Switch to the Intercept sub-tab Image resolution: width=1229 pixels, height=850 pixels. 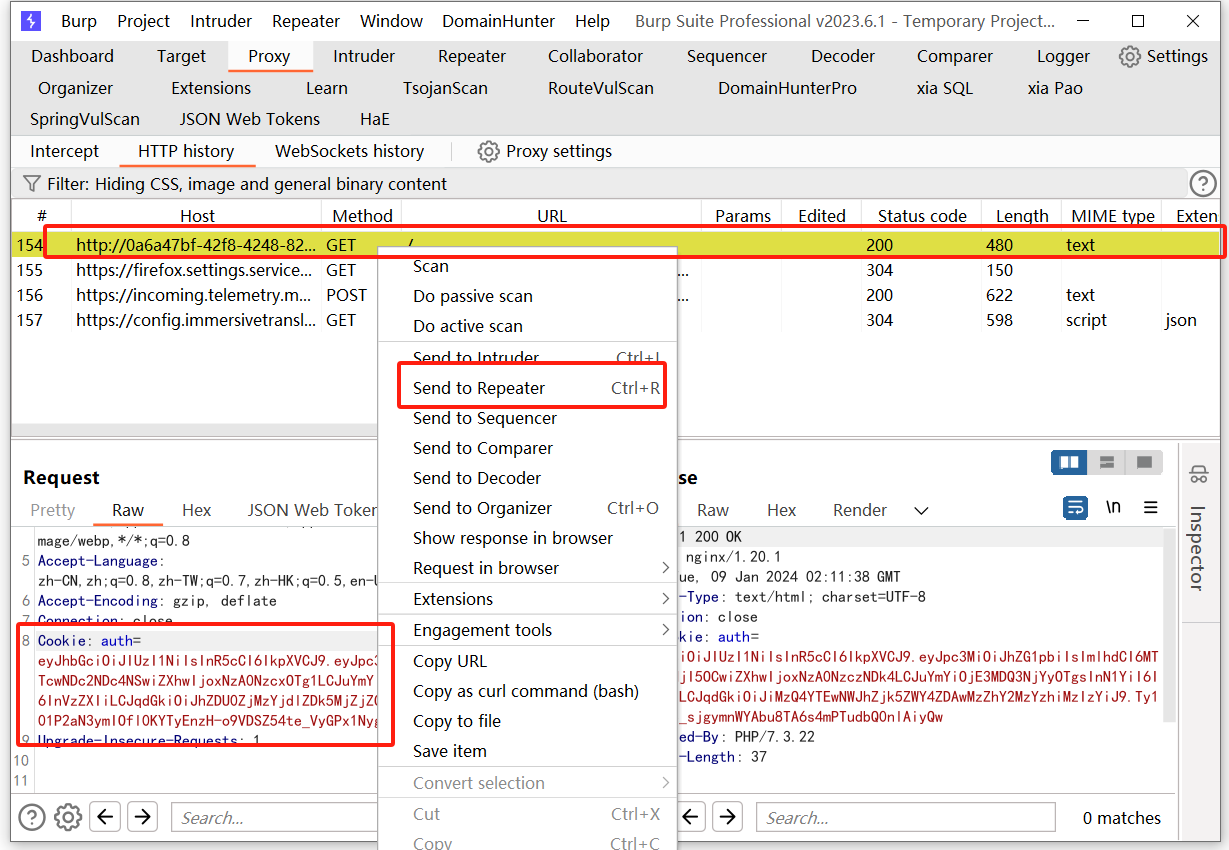tap(65, 151)
